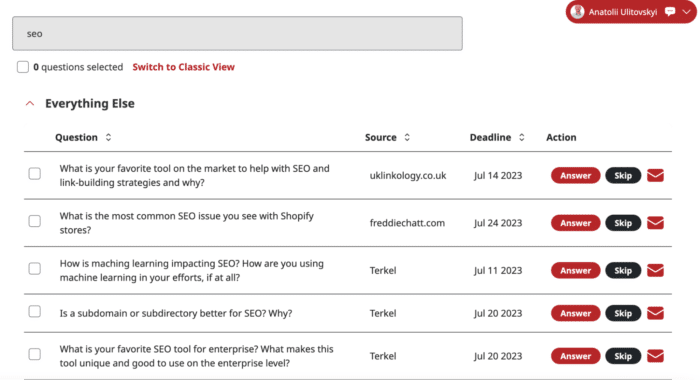Click the search field containing seo
The image size is (700, 380).
click(237, 33)
